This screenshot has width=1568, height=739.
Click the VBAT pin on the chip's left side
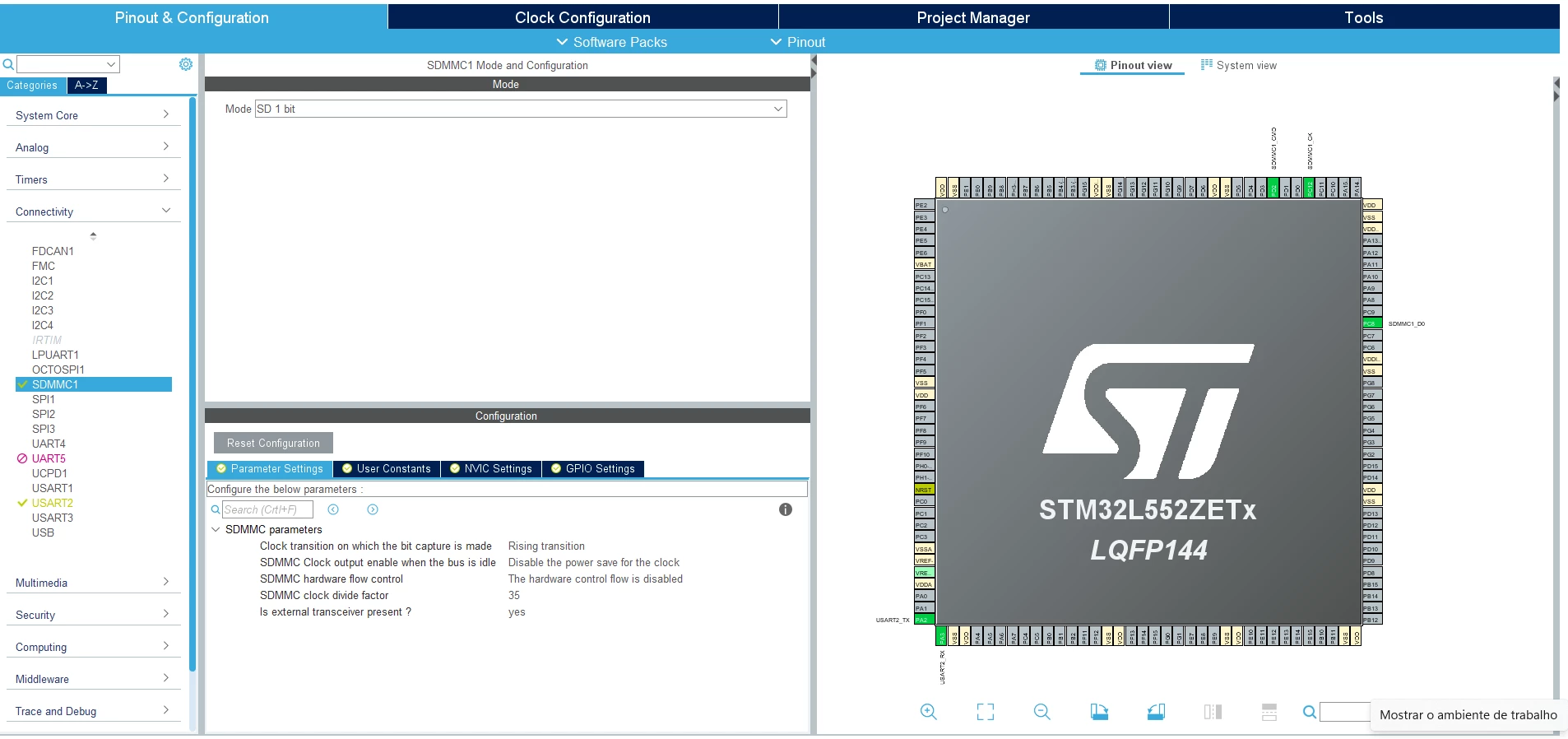coord(924,264)
